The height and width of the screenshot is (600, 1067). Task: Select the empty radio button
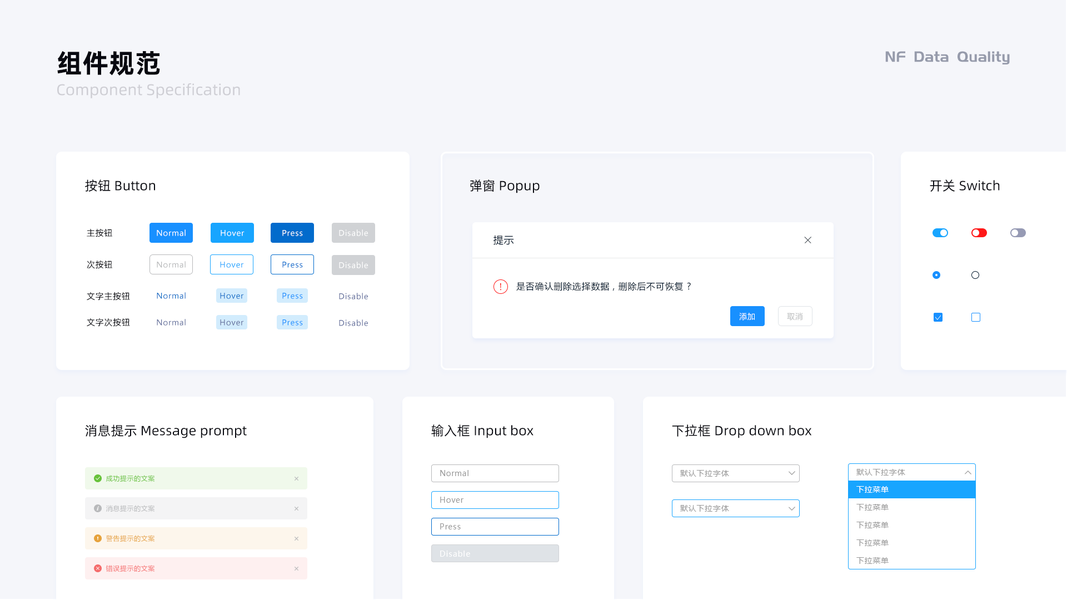click(x=975, y=275)
